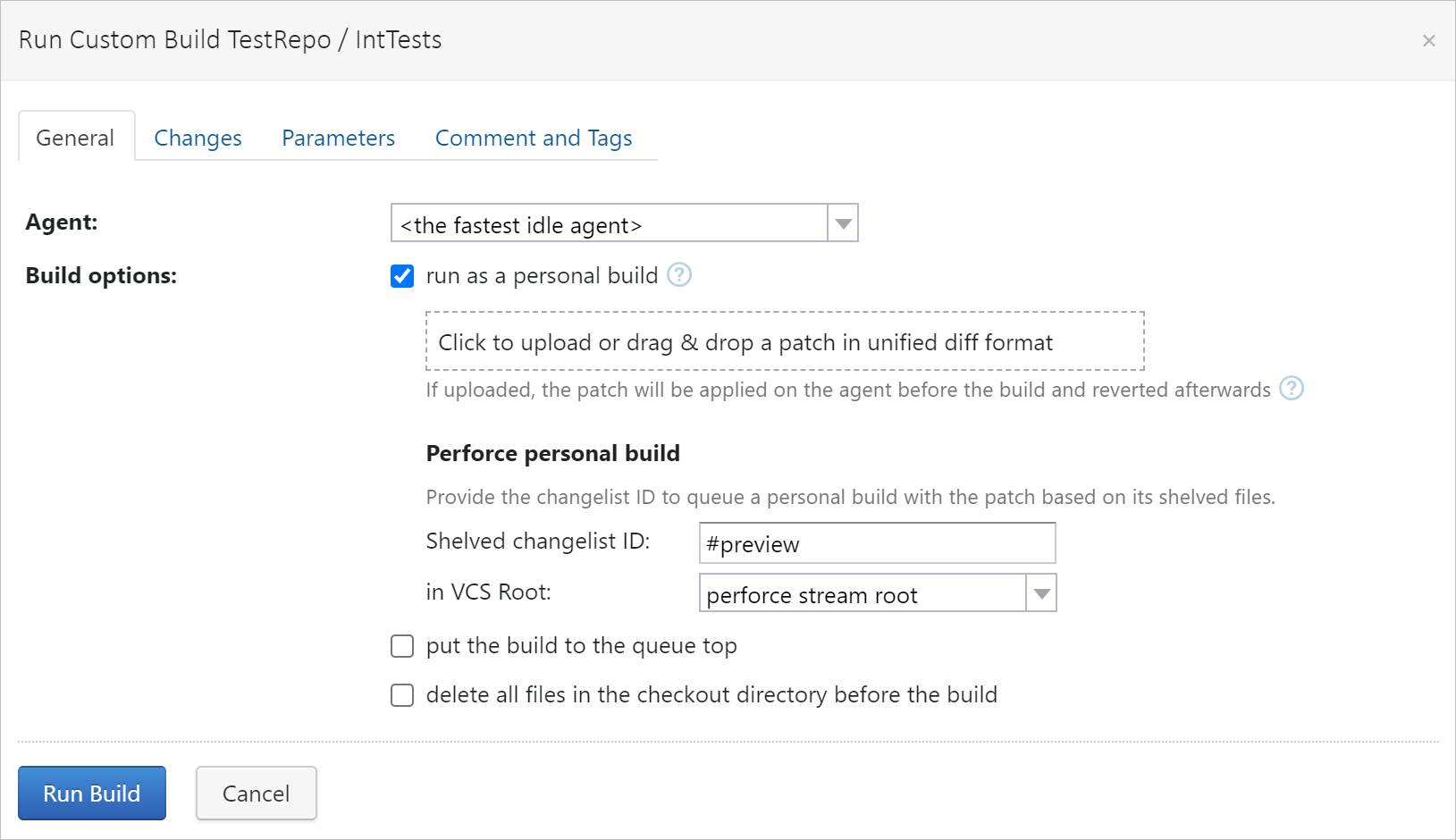This screenshot has height=840, width=1456.
Task: Select the Comment and Tags tab
Action: [x=533, y=138]
